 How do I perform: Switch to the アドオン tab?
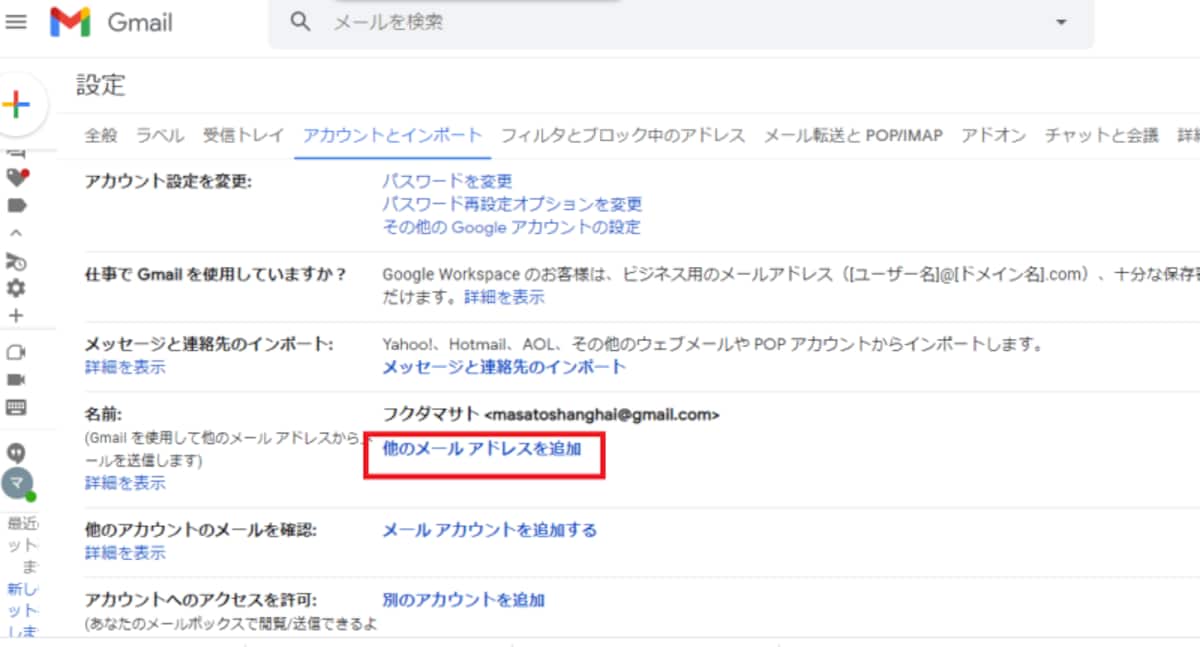pos(993,135)
